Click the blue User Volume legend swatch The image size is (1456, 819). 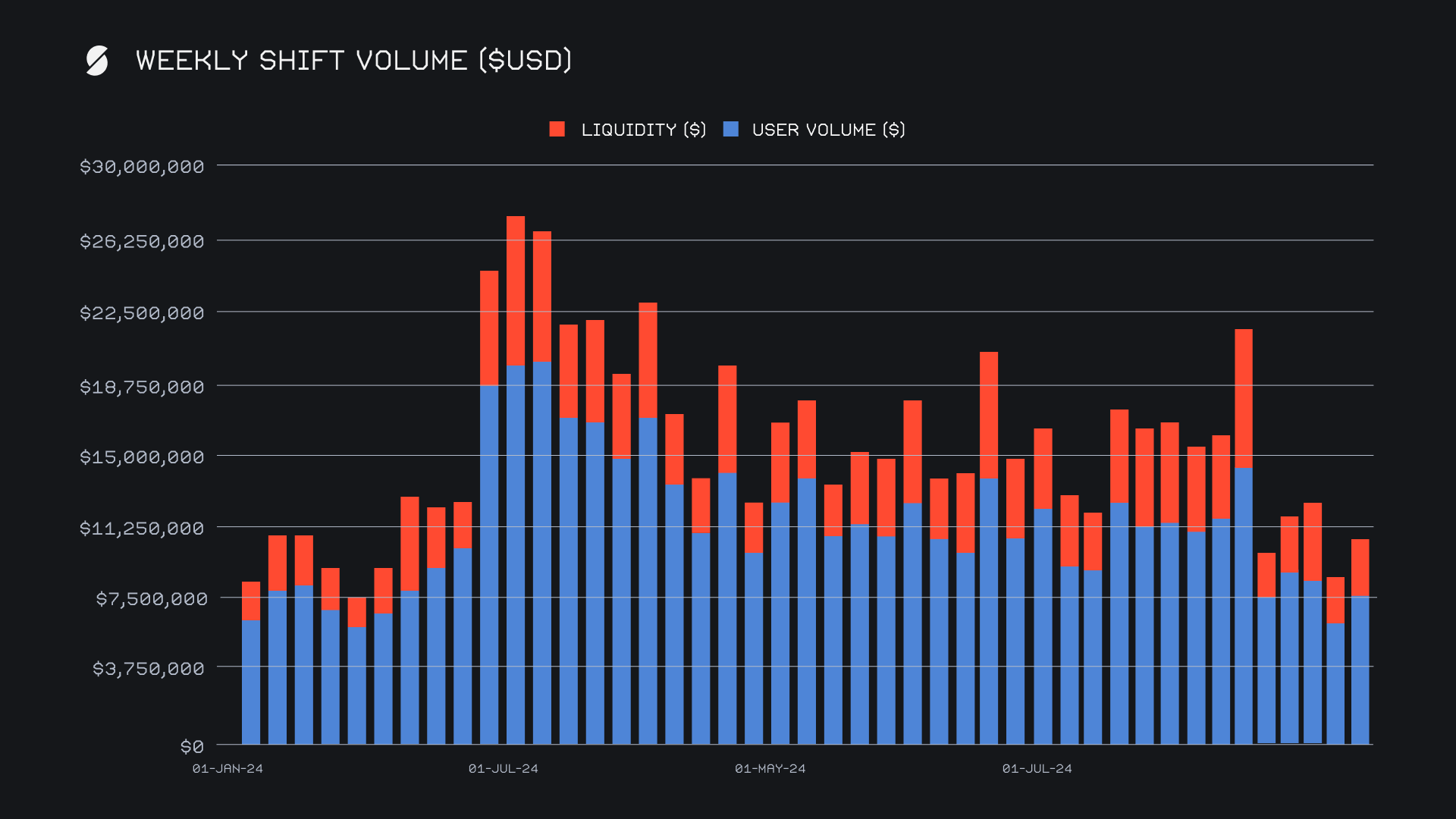tap(731, 129)
